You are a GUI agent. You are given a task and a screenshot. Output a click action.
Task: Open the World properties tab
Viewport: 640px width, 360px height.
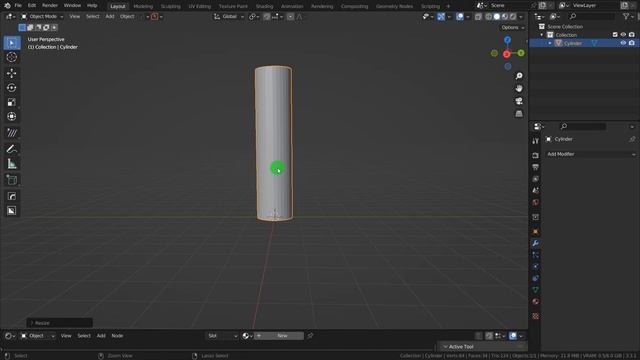pyautogui.click(x=536, y=202)
